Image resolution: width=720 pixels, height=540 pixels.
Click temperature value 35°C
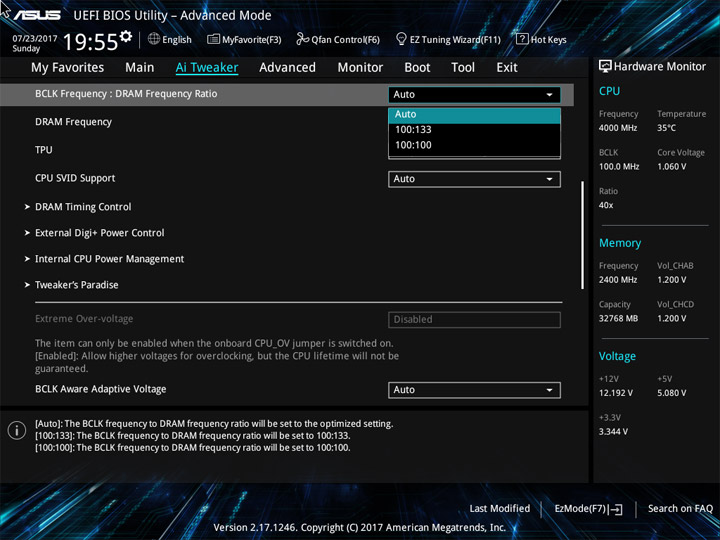[666, 128]
